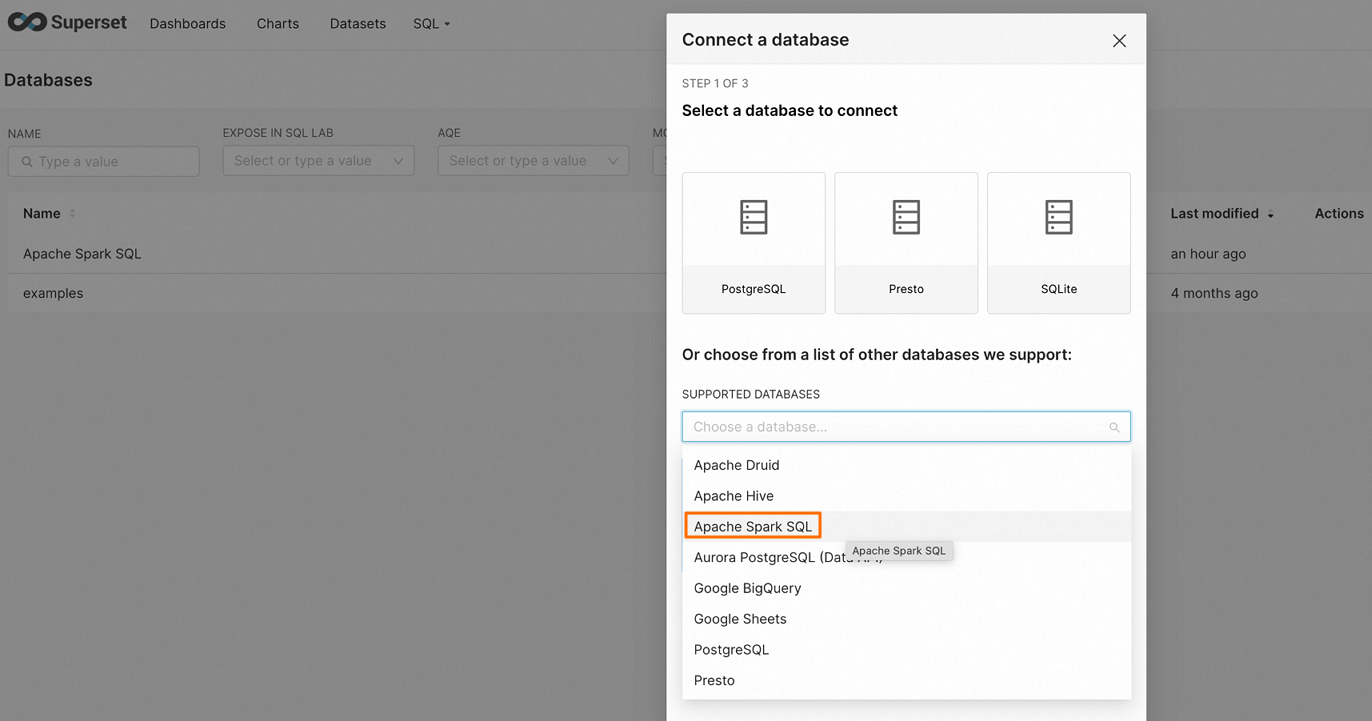Open the SQL menu dropdown
1372x721 pixels.
(431, 23)
